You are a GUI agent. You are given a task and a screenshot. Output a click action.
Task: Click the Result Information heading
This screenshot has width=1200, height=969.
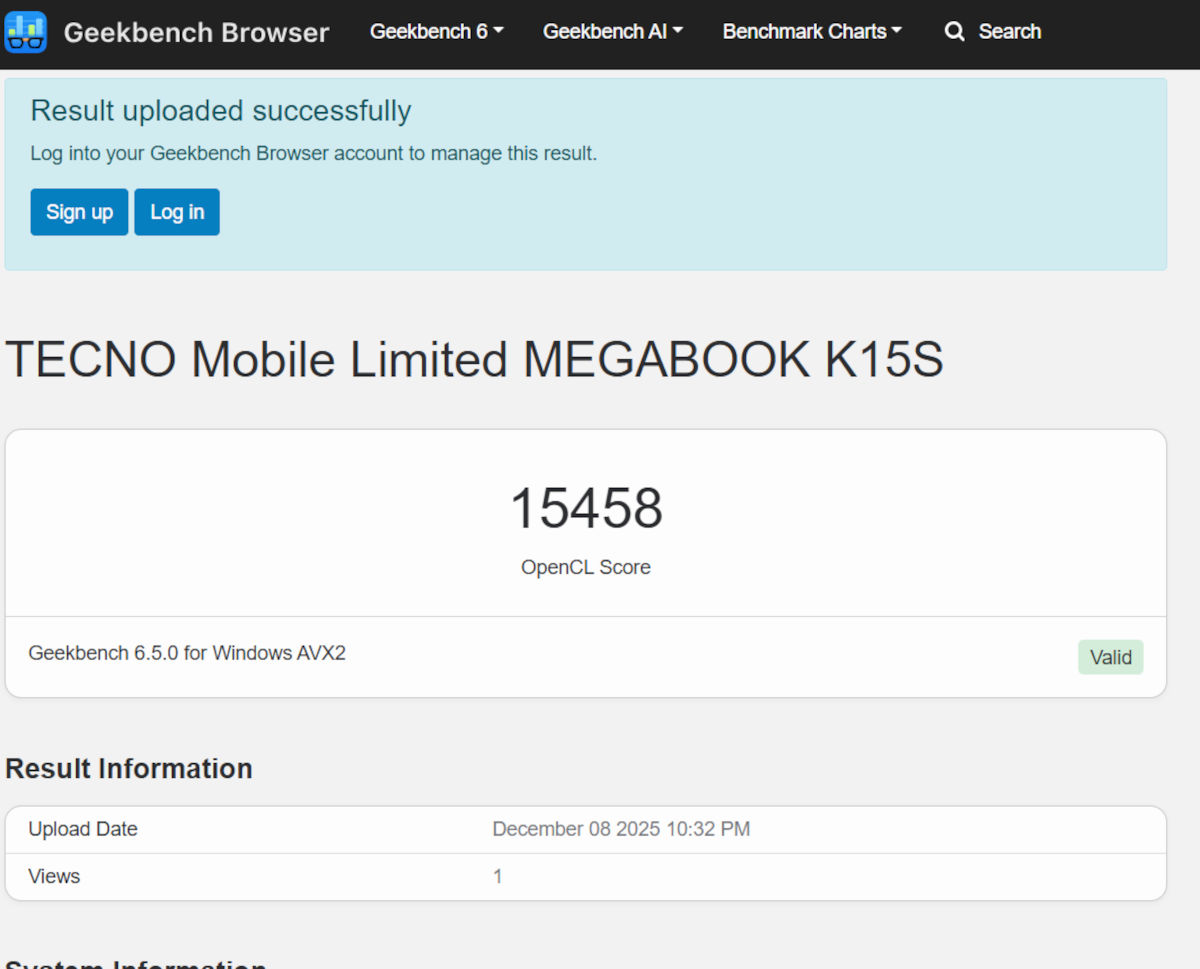[x=128, y=768]
